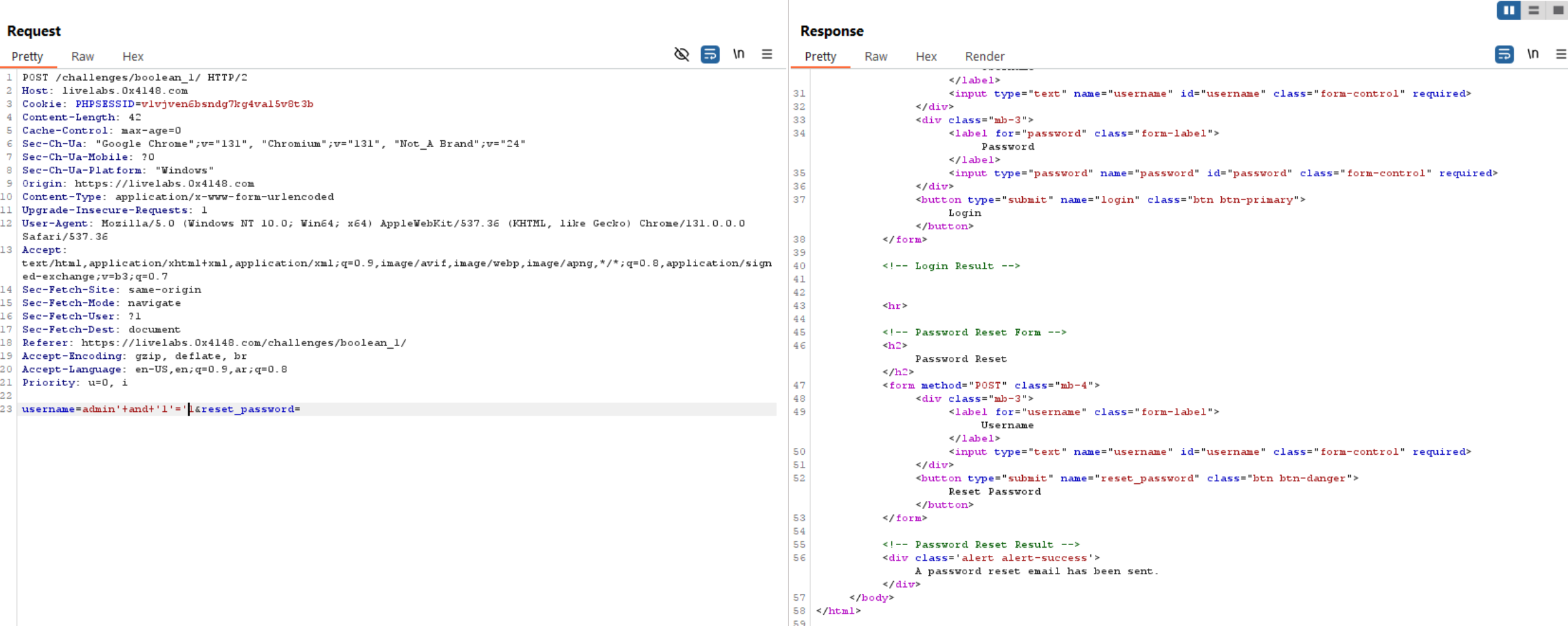Open the Response Render tab
1568x626 pixels.
(x=984, y=56)
